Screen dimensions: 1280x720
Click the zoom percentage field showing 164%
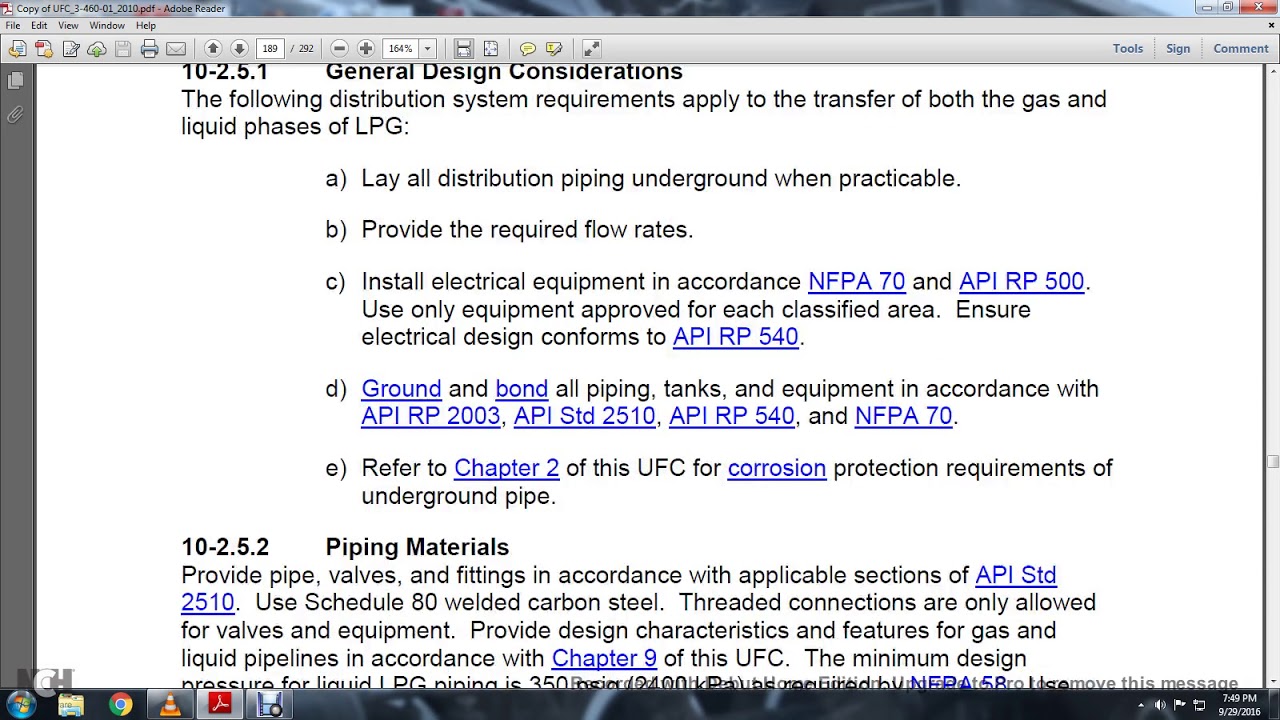click(401, 48)
